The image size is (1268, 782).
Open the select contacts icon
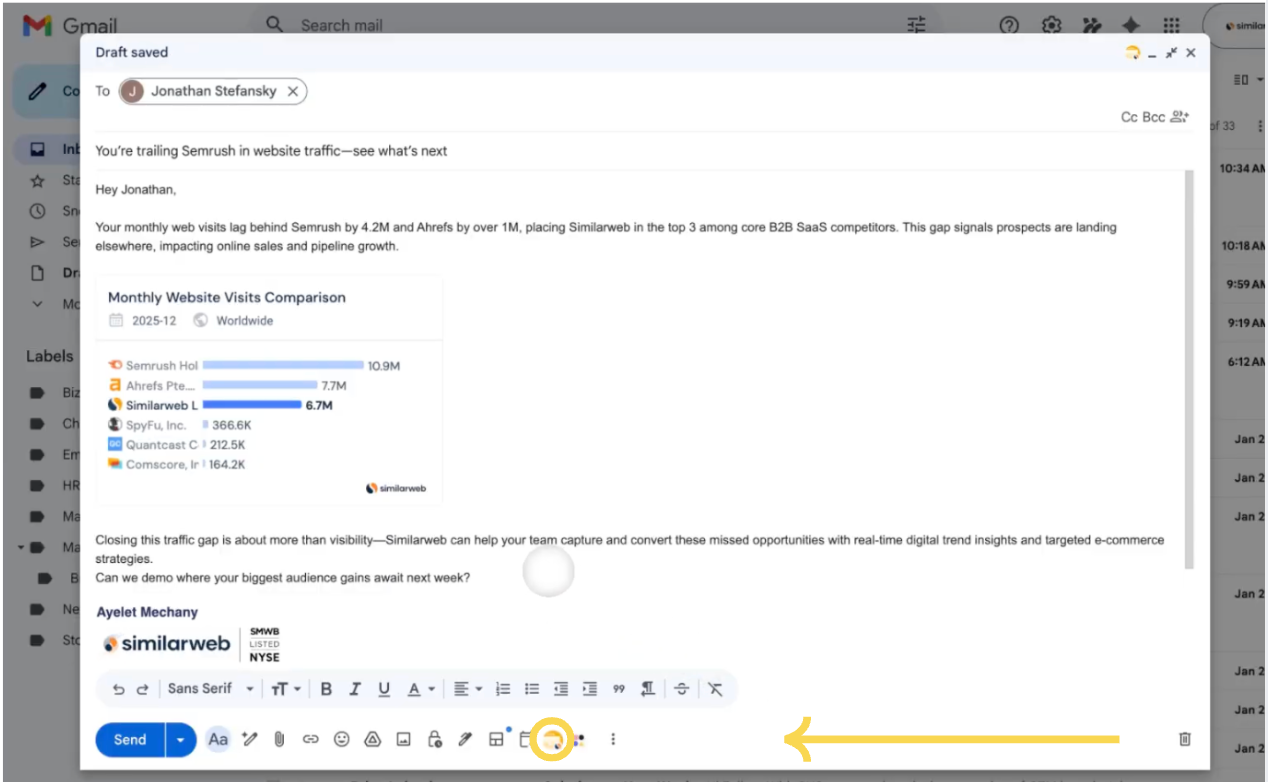1180,117
